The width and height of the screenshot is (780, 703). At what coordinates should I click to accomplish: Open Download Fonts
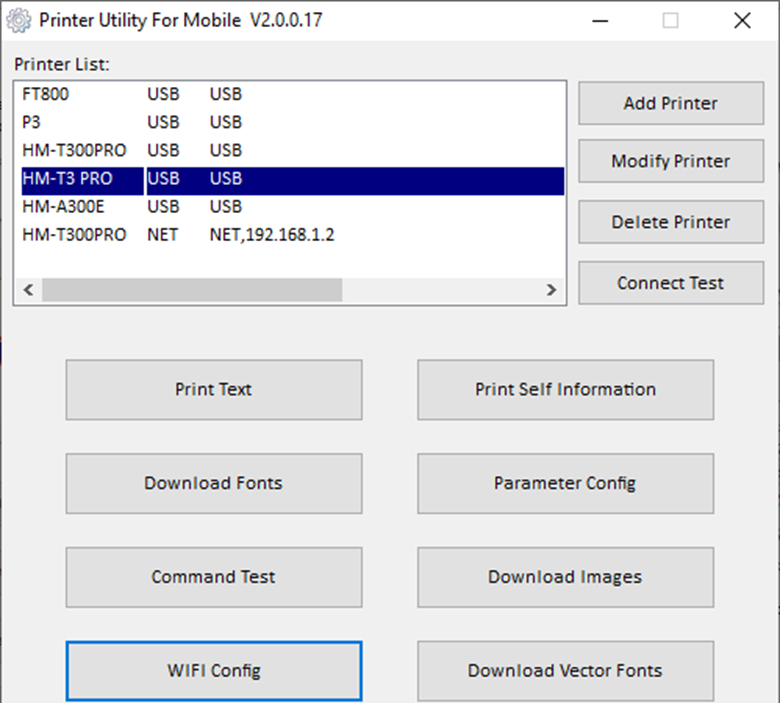click(214, 483)
